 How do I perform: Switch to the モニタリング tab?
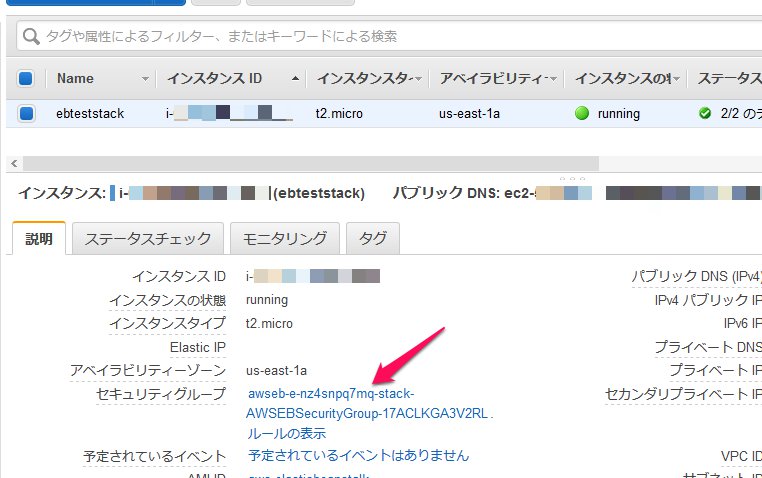pyautogui.click(x=287, y=238)
